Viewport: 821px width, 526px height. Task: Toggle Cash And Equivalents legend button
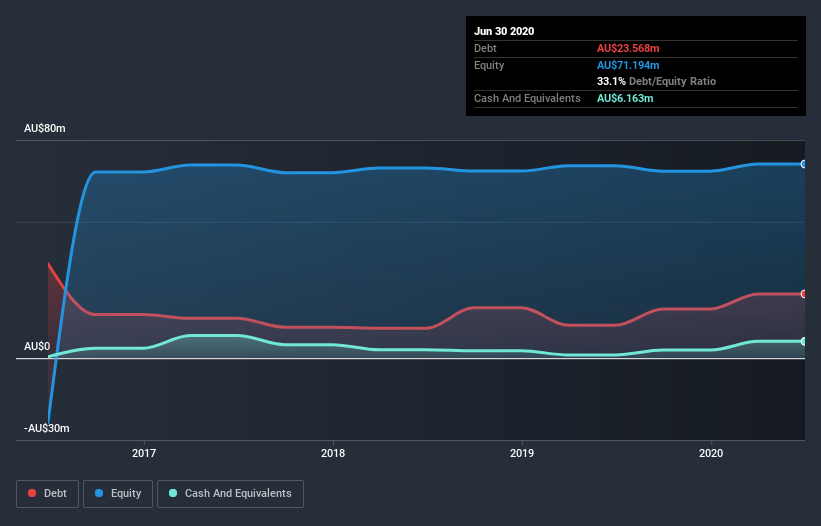(x=230, y=494)
